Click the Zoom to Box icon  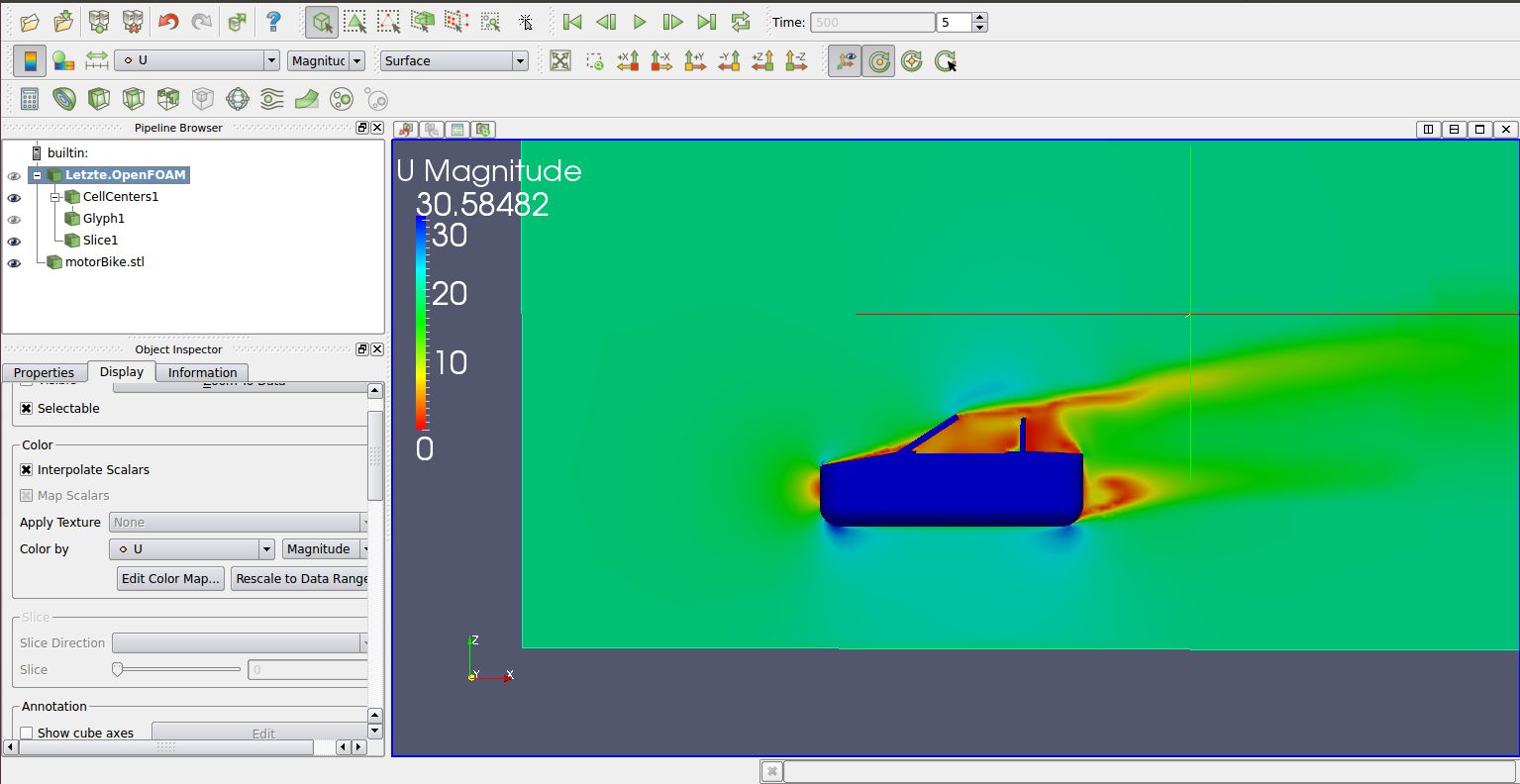[x=594, y=61]
